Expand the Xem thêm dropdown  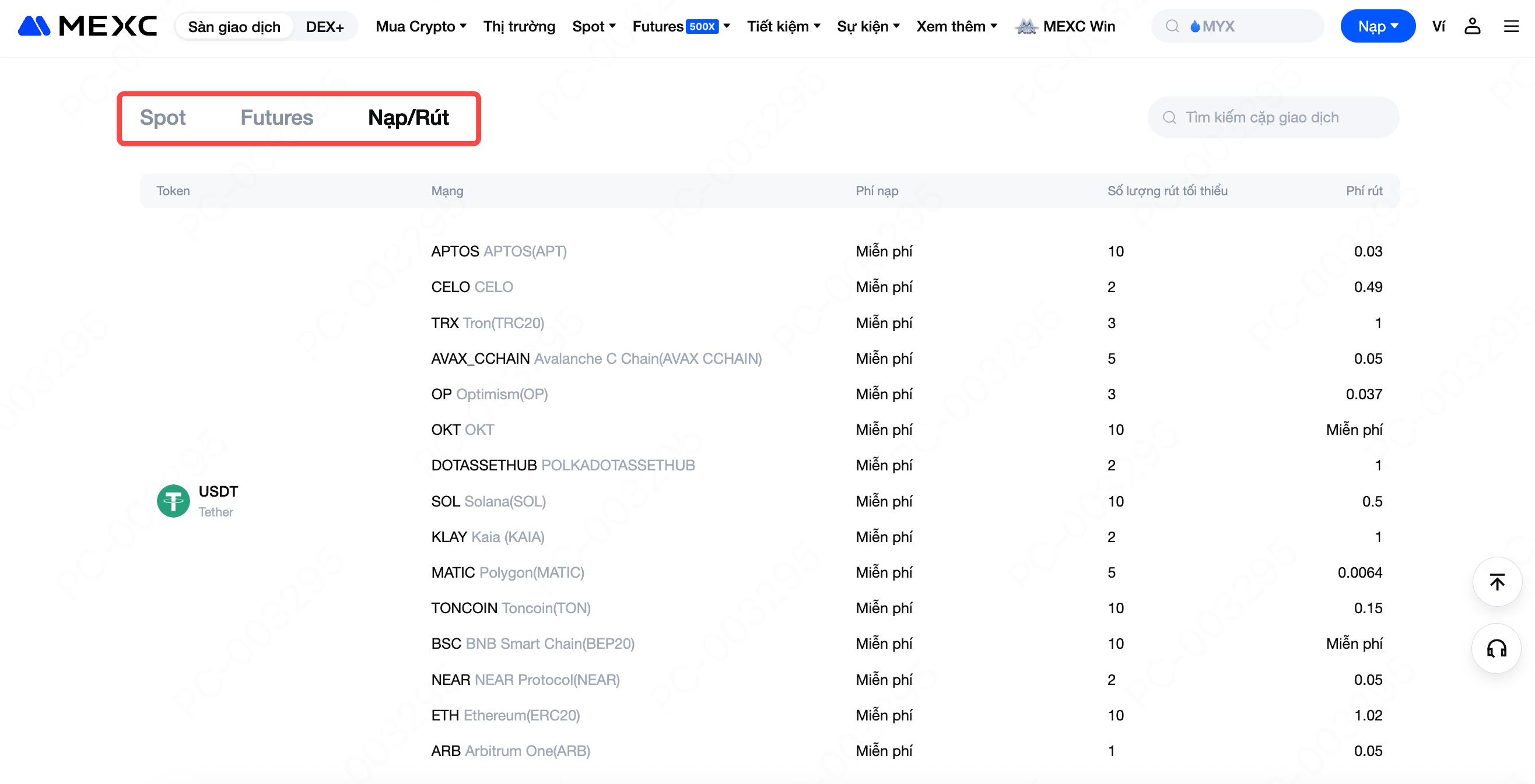pyautogui.click(x=956, y=26)
